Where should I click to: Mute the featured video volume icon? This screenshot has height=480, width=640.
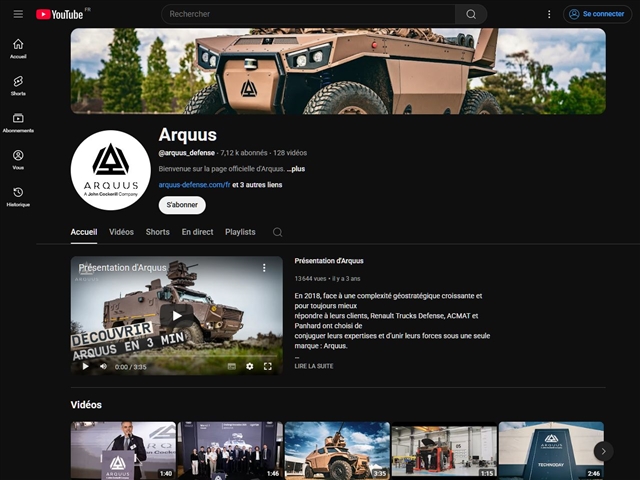[103, 367]
